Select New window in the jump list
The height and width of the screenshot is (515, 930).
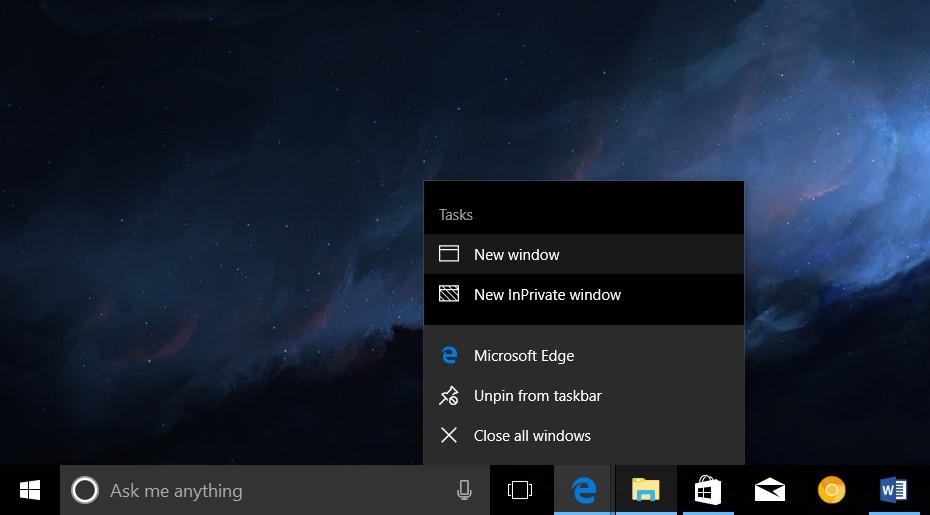tap(517, 255)
